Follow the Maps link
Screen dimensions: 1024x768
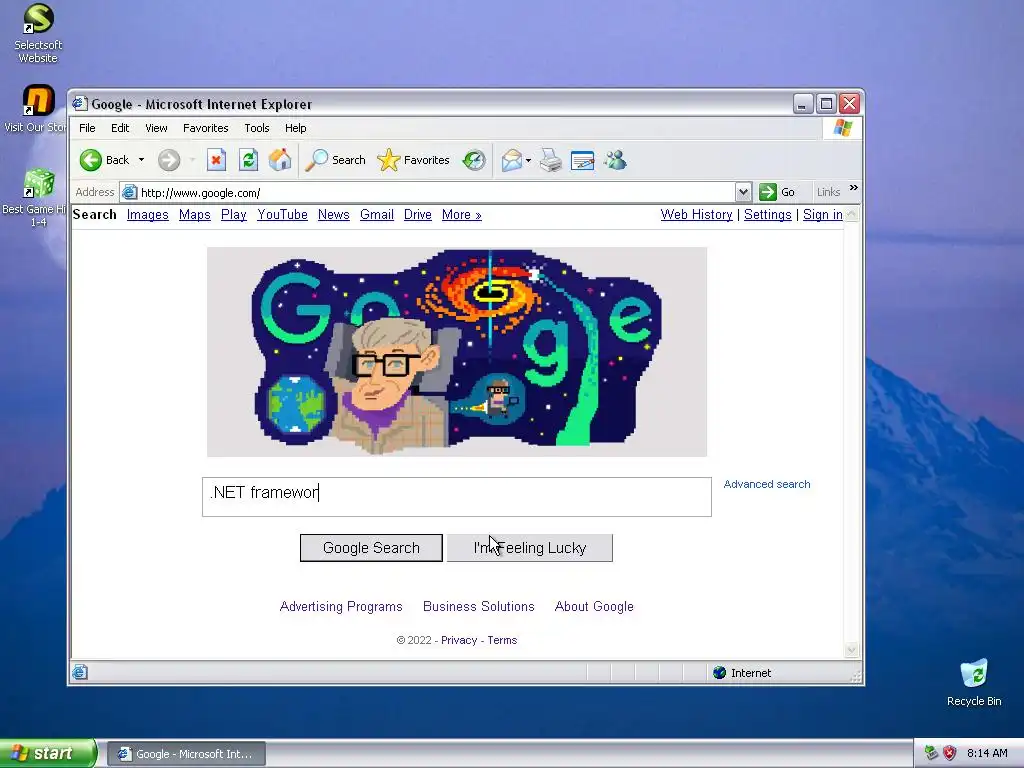pyautogui.click(x=195, y=215)
